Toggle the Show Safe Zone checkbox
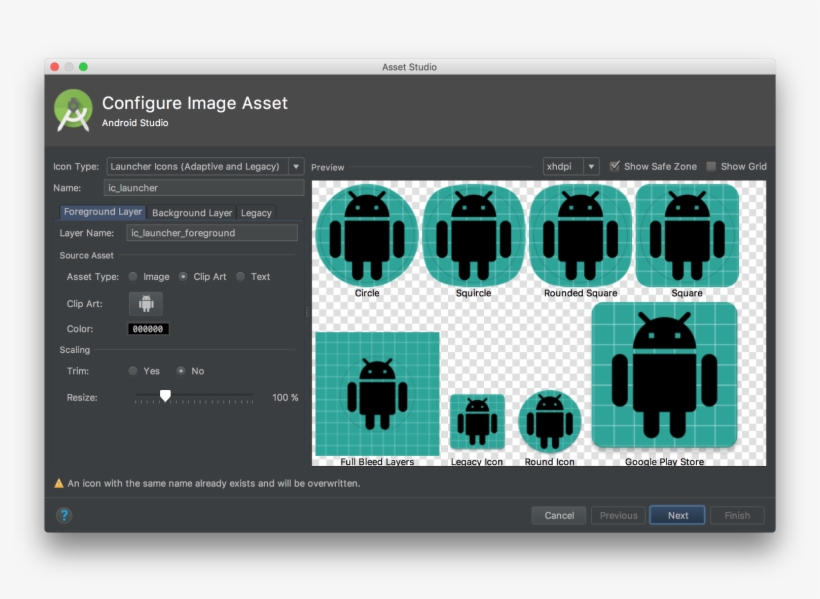Screen dimensions: 820x599 (615, 166)
